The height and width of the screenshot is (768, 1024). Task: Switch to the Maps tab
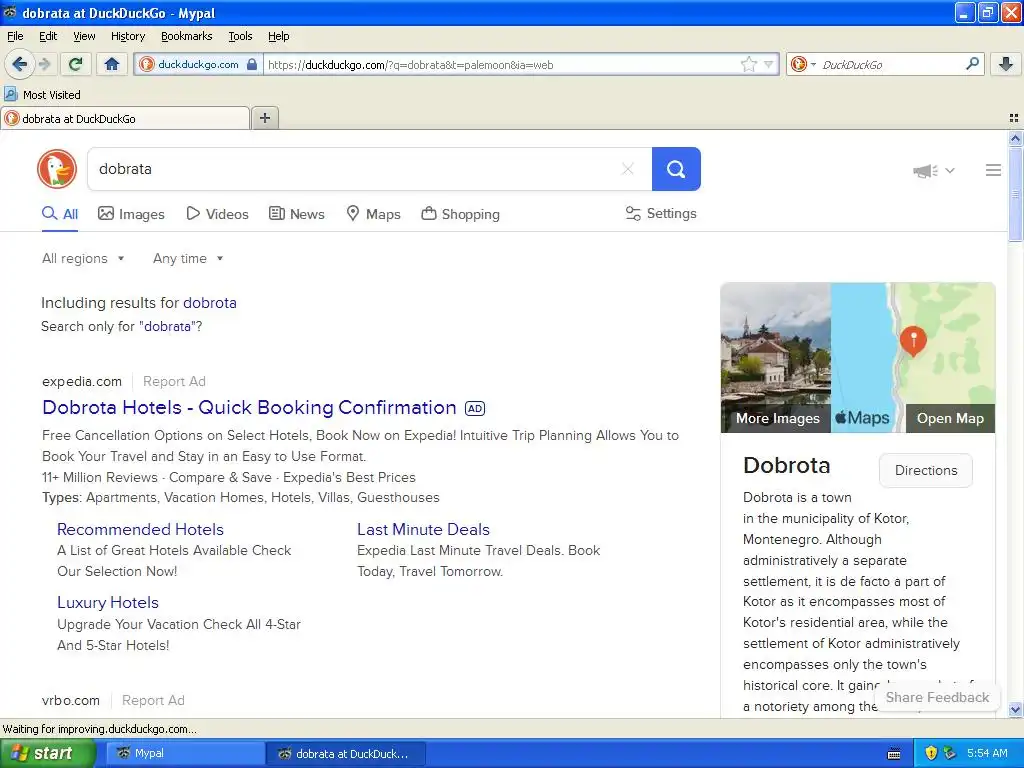[x=374, y=214]
